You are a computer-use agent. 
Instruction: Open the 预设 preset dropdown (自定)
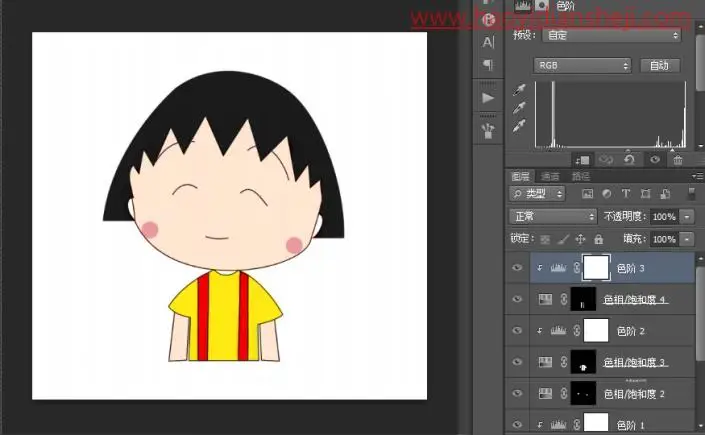611,35
